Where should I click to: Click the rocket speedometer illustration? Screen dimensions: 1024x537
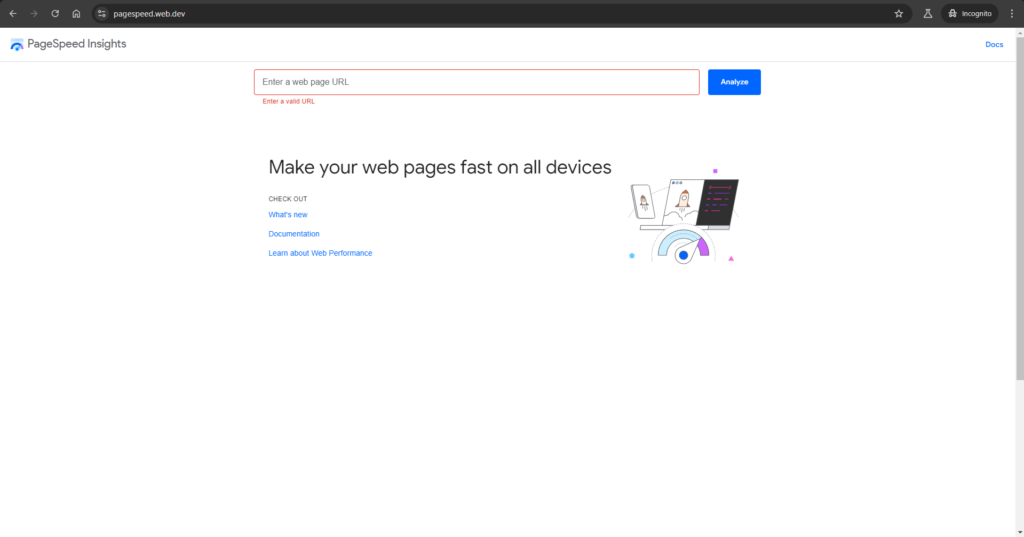(683, 216)
